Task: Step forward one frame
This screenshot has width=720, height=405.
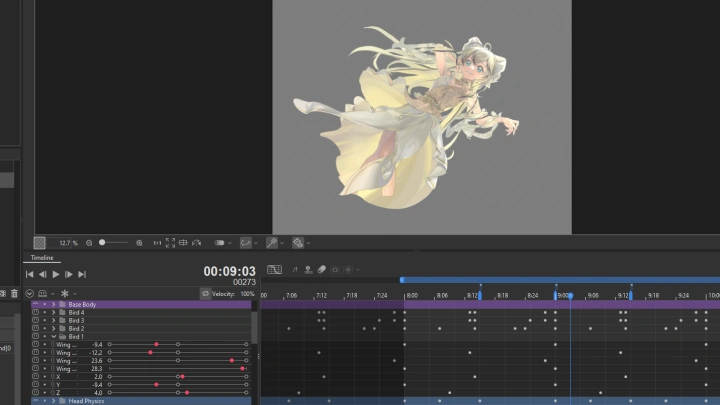Action: point(68,274)
